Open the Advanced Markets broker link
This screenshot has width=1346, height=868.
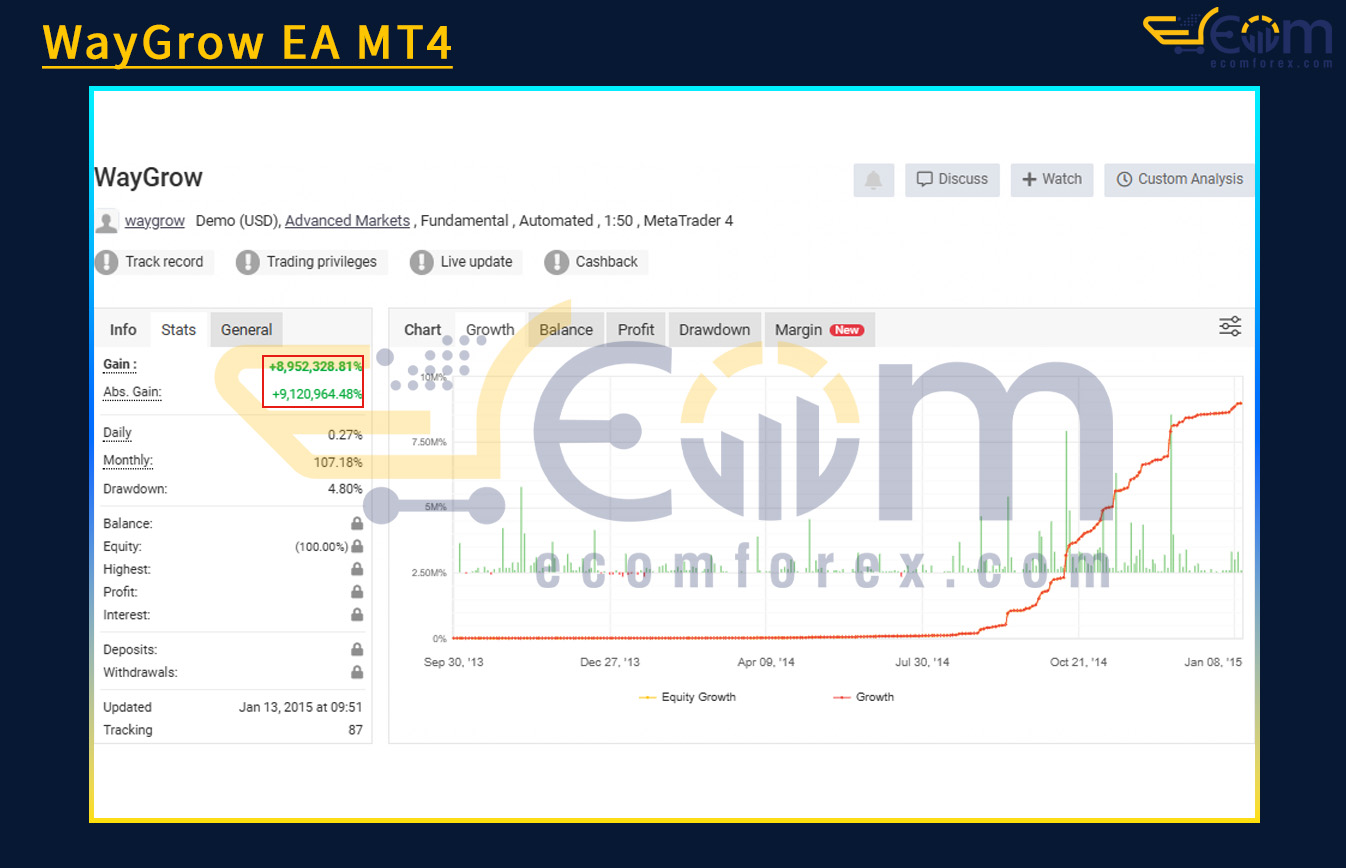347,221
